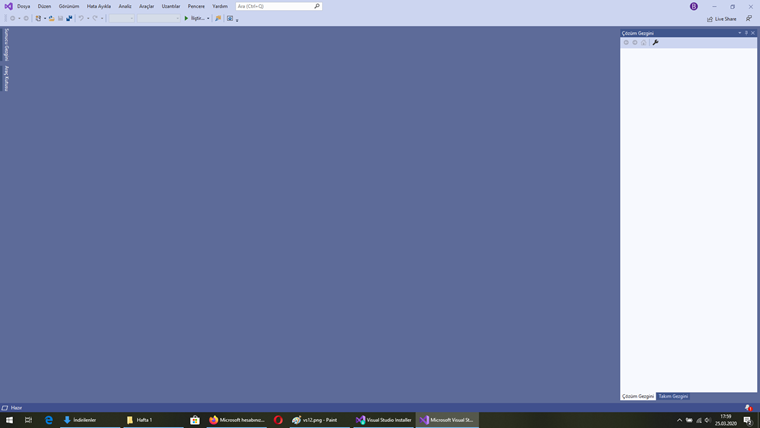Open the Araç Kutusu side tab
Image resolution: width=760 pixels, height=428 pixels.
6,78
